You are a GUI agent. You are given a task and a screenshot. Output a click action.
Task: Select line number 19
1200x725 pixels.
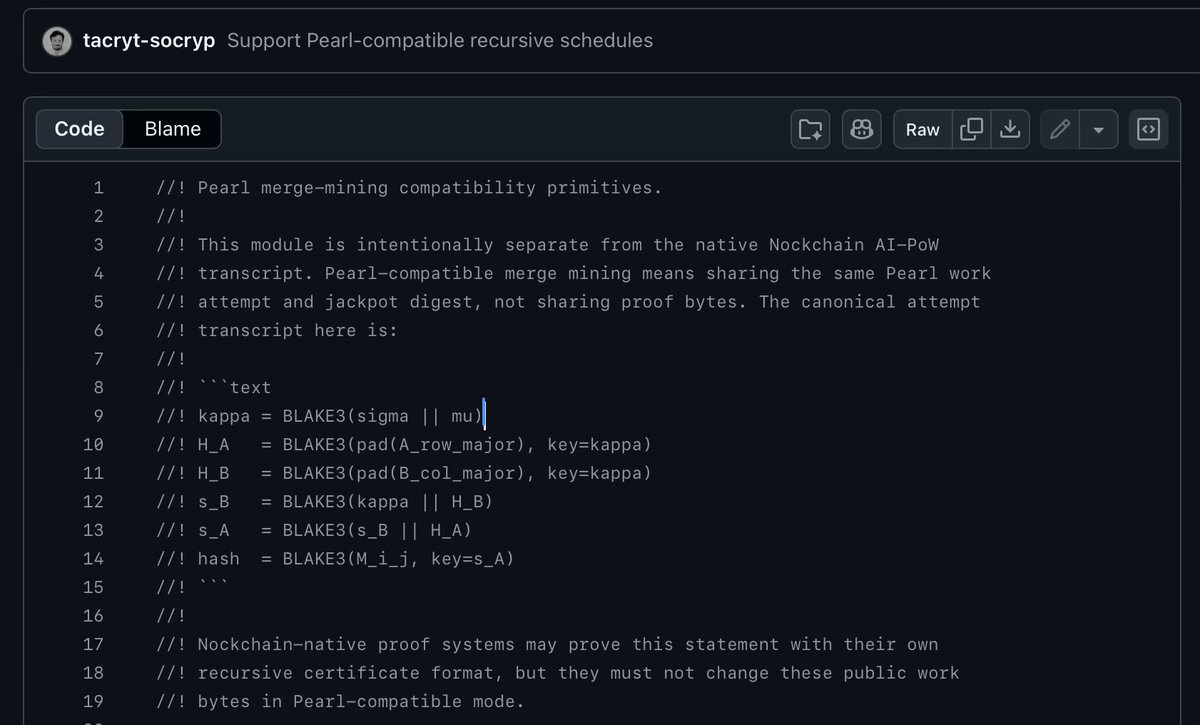click(x=93, y=701)
